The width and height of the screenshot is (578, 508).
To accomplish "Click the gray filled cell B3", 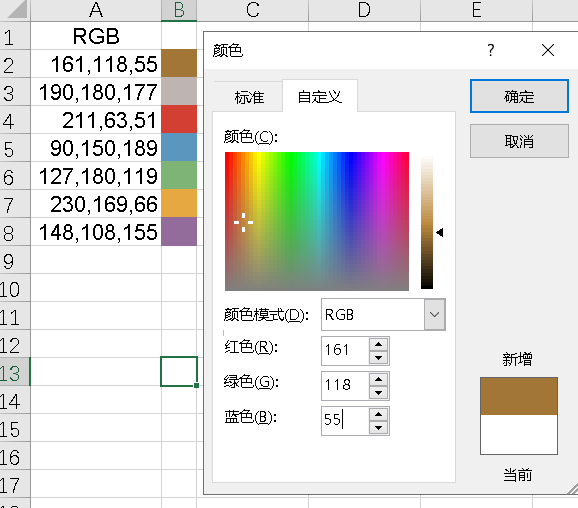I will point(179,91).
